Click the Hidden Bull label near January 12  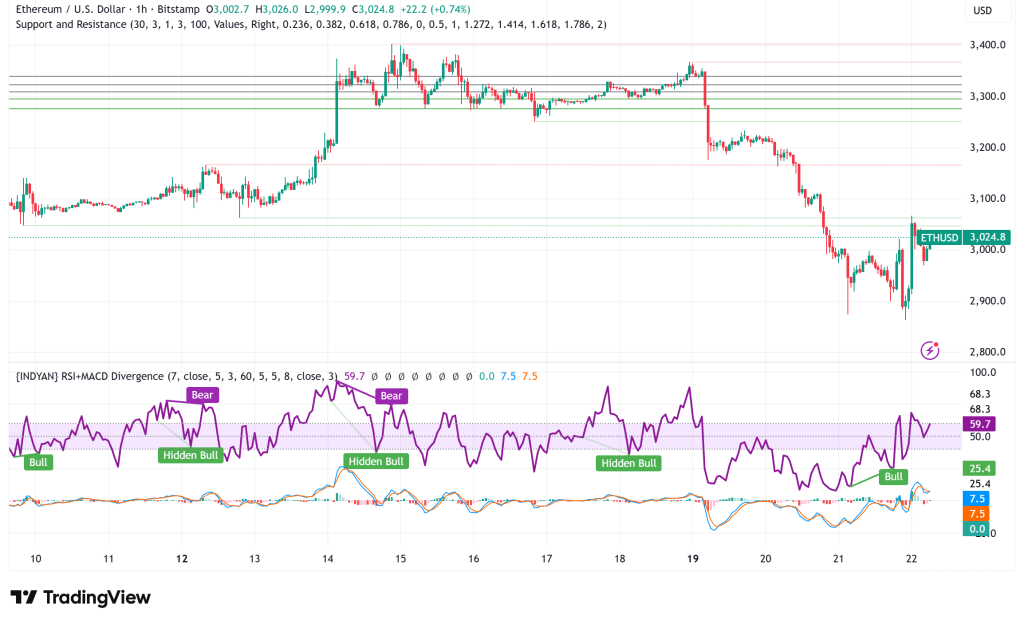coord(190,456)
